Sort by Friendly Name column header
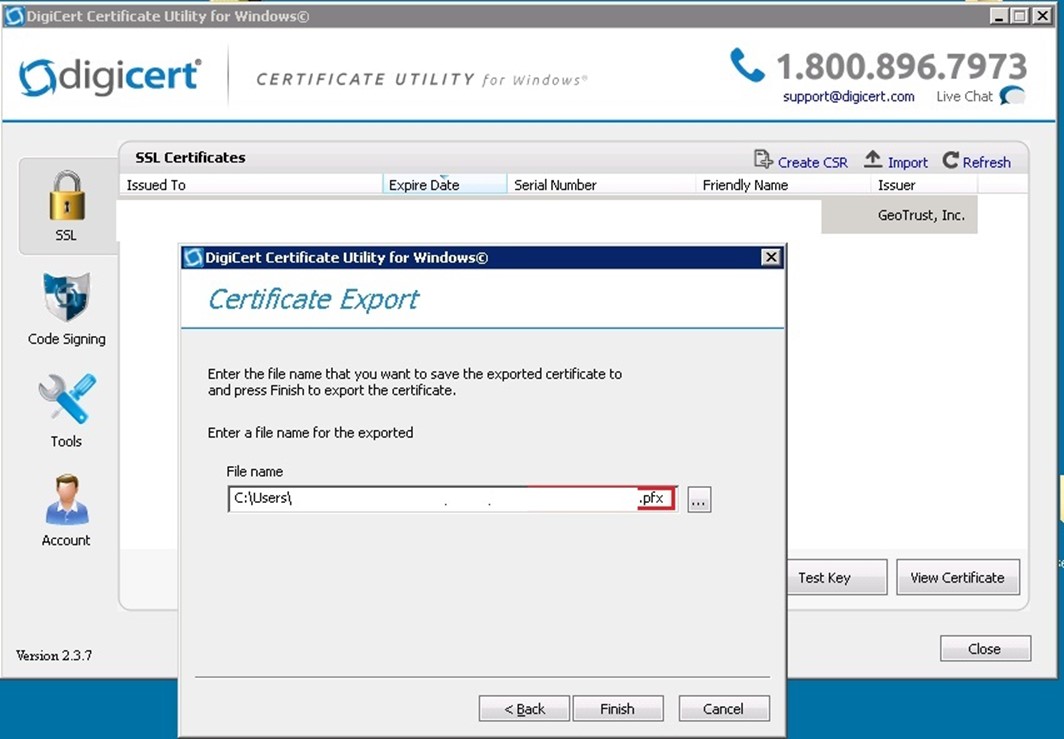The width and height of the screenshot is (1064, 739). click(x=783, y=185)
